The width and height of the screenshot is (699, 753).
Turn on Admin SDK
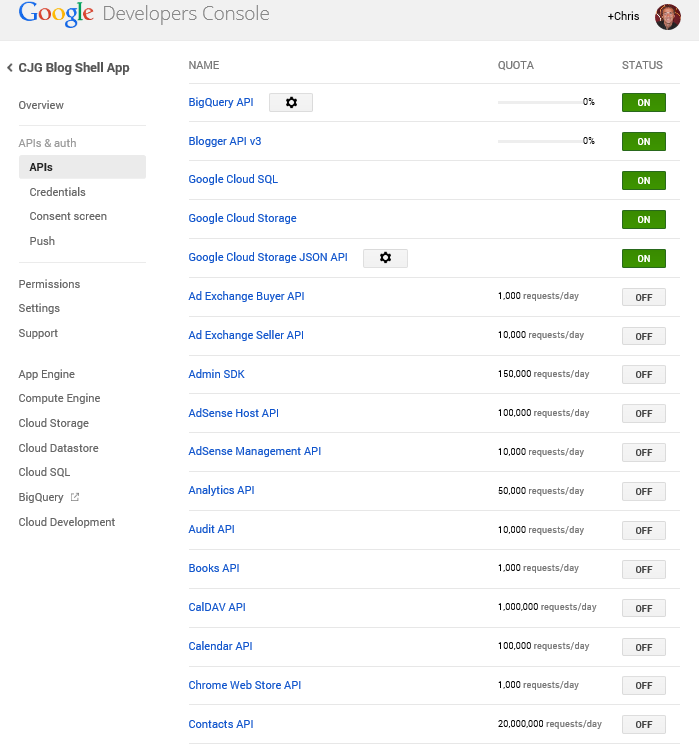643,375
